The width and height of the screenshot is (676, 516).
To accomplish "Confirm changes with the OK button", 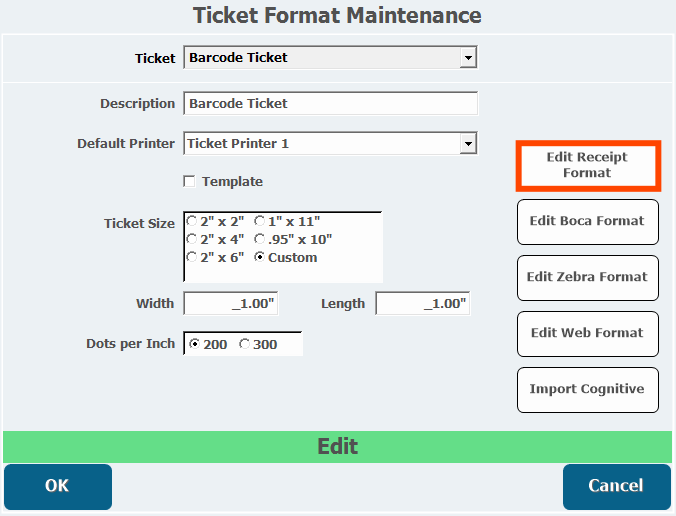I will tap(58, 486).
